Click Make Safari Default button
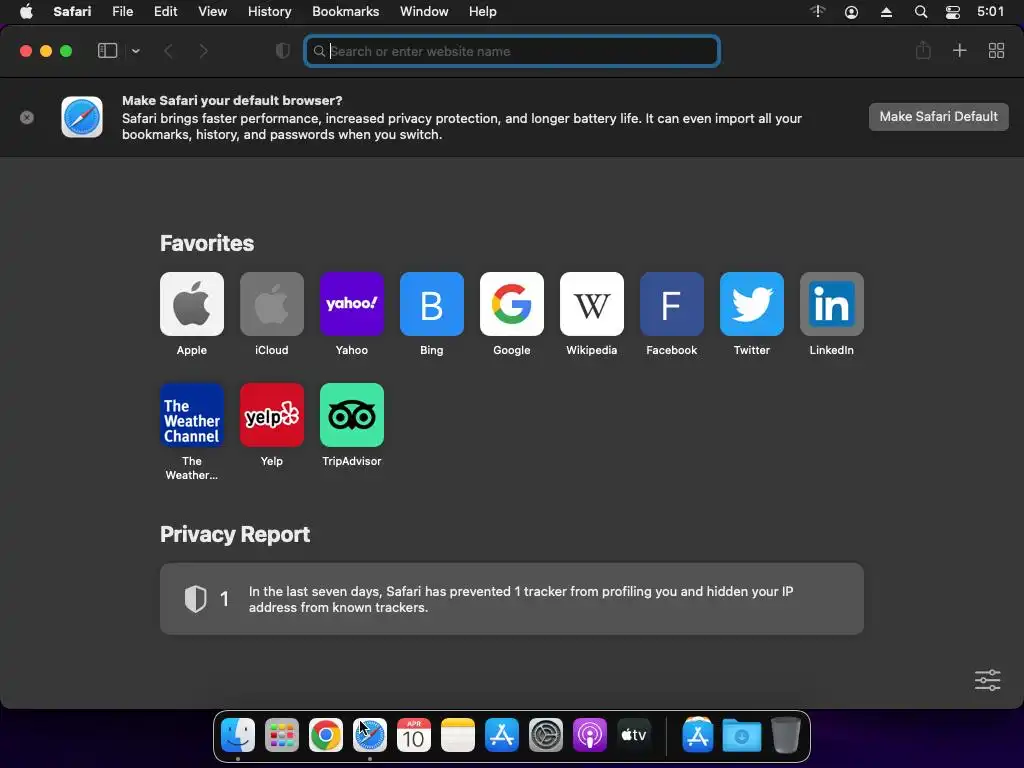 [938, 117]
